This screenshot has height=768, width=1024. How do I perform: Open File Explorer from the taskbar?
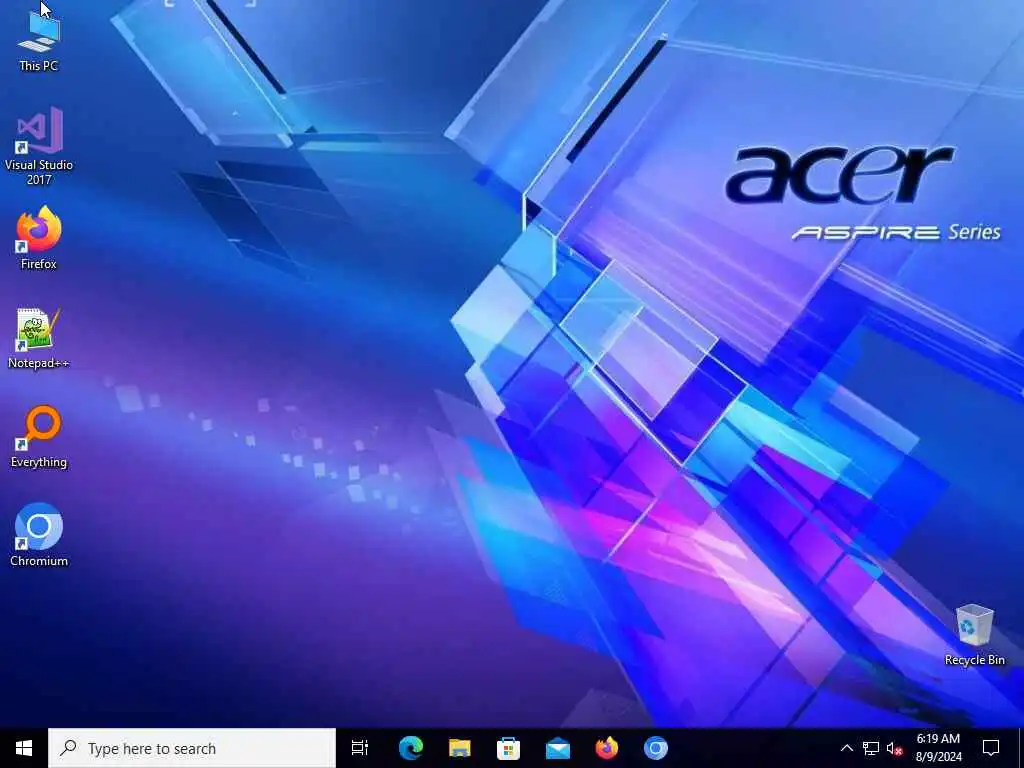click(460, 748)
